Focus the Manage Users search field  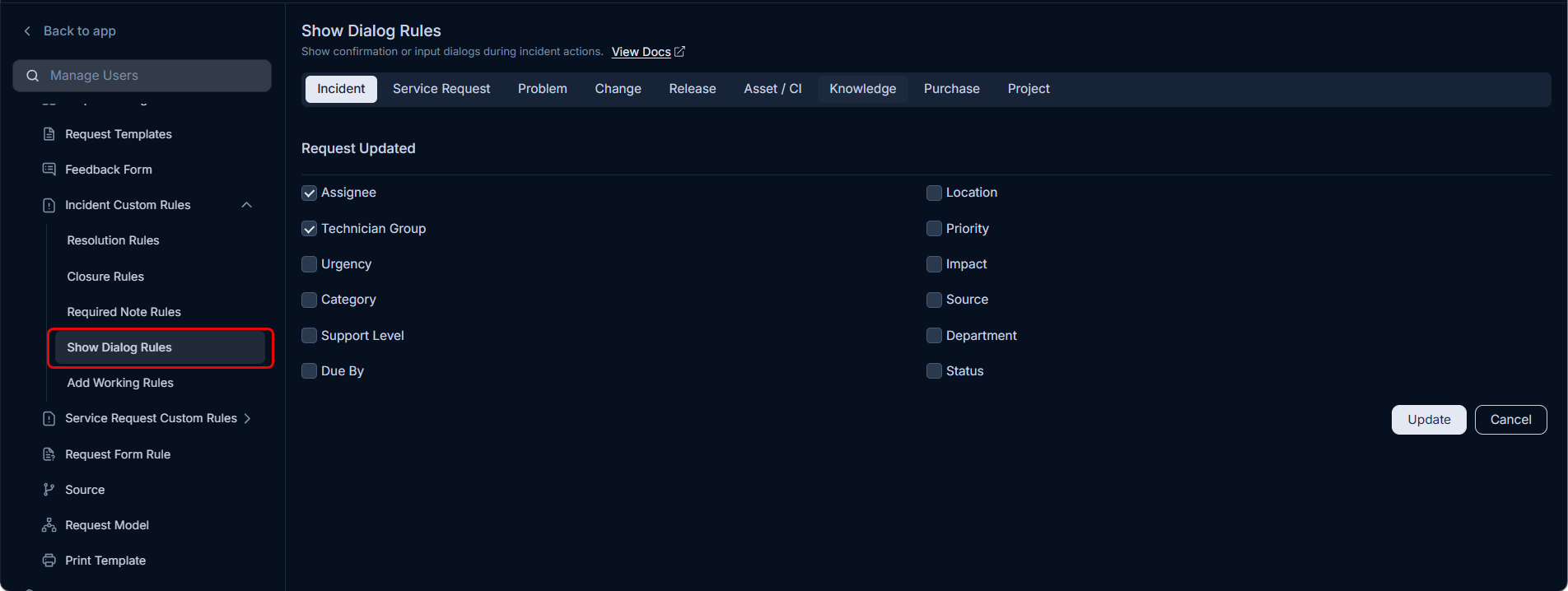142,76
